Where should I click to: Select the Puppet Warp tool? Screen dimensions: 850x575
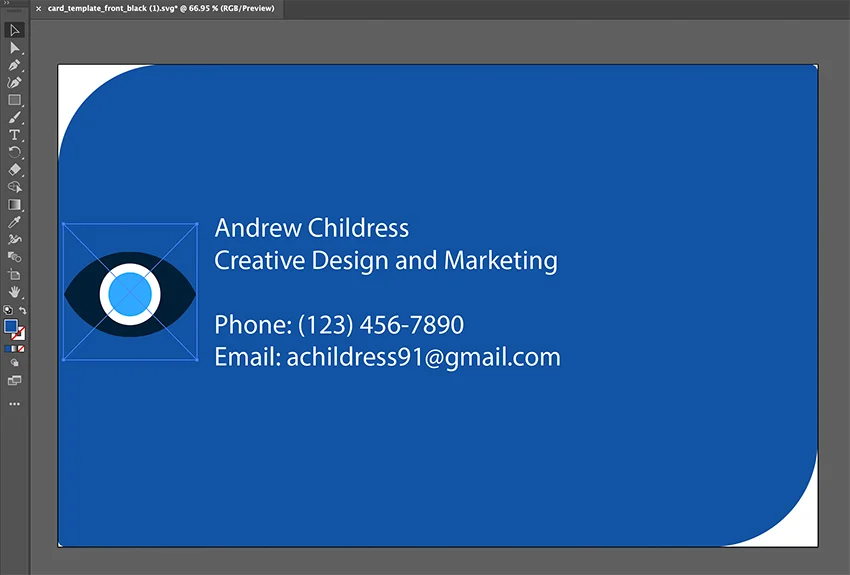coord(14,240)
